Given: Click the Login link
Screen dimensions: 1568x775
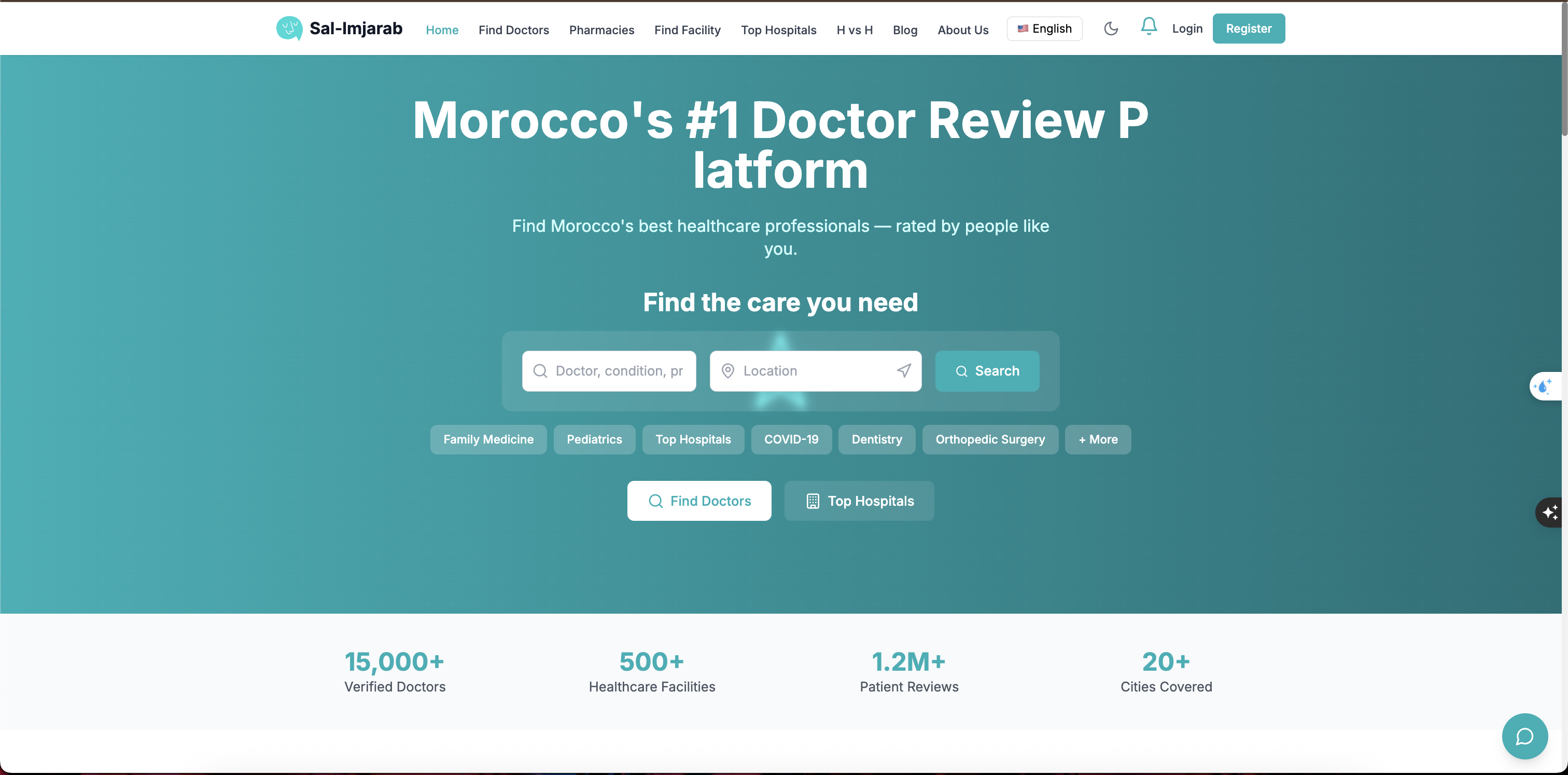Looking at the screenshot, I should tap(1187, 29).
